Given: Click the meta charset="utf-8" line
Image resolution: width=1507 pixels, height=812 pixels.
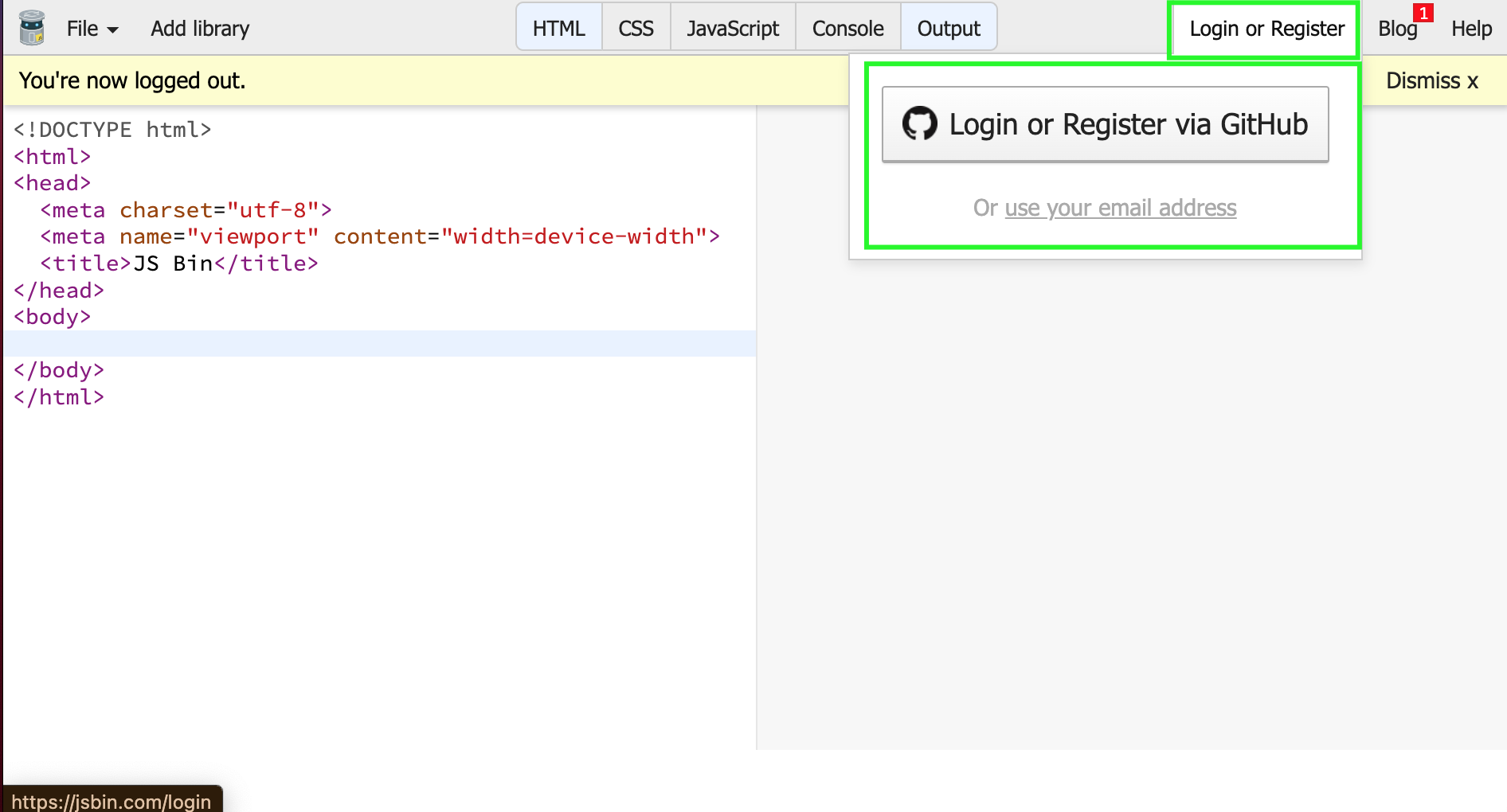Looking at the screenshot, I should (x=186, y=210).
